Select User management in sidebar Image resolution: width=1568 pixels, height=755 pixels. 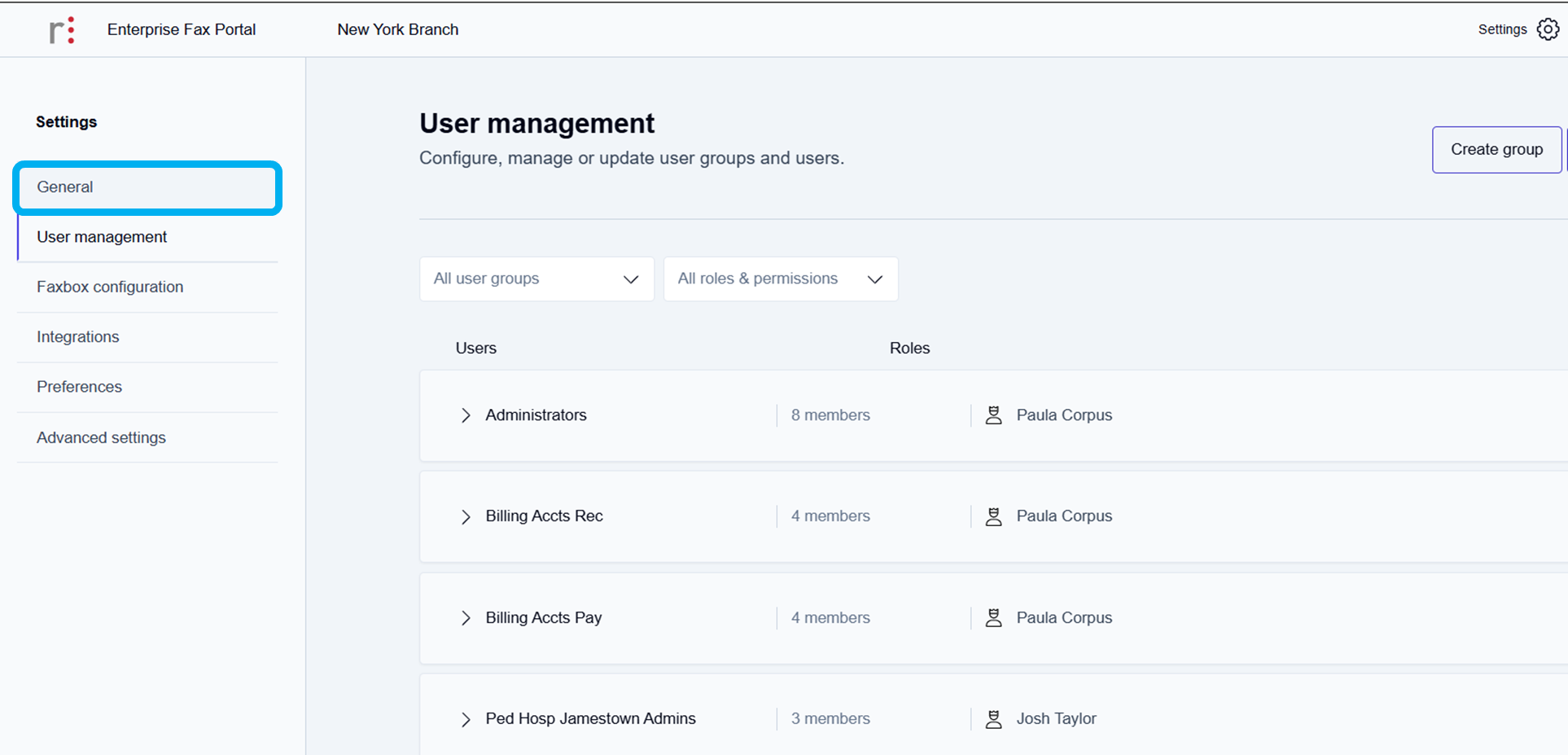coord(102,237)
